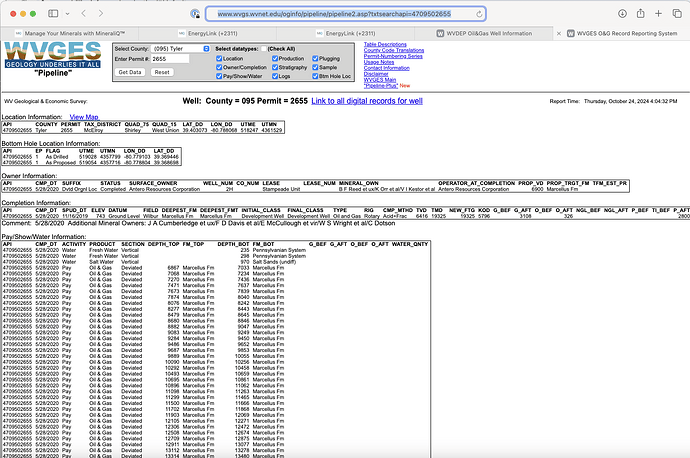This screenshot has height=458, width=690.
Task: Go to WVGES Main link
Action: [380, 80]
